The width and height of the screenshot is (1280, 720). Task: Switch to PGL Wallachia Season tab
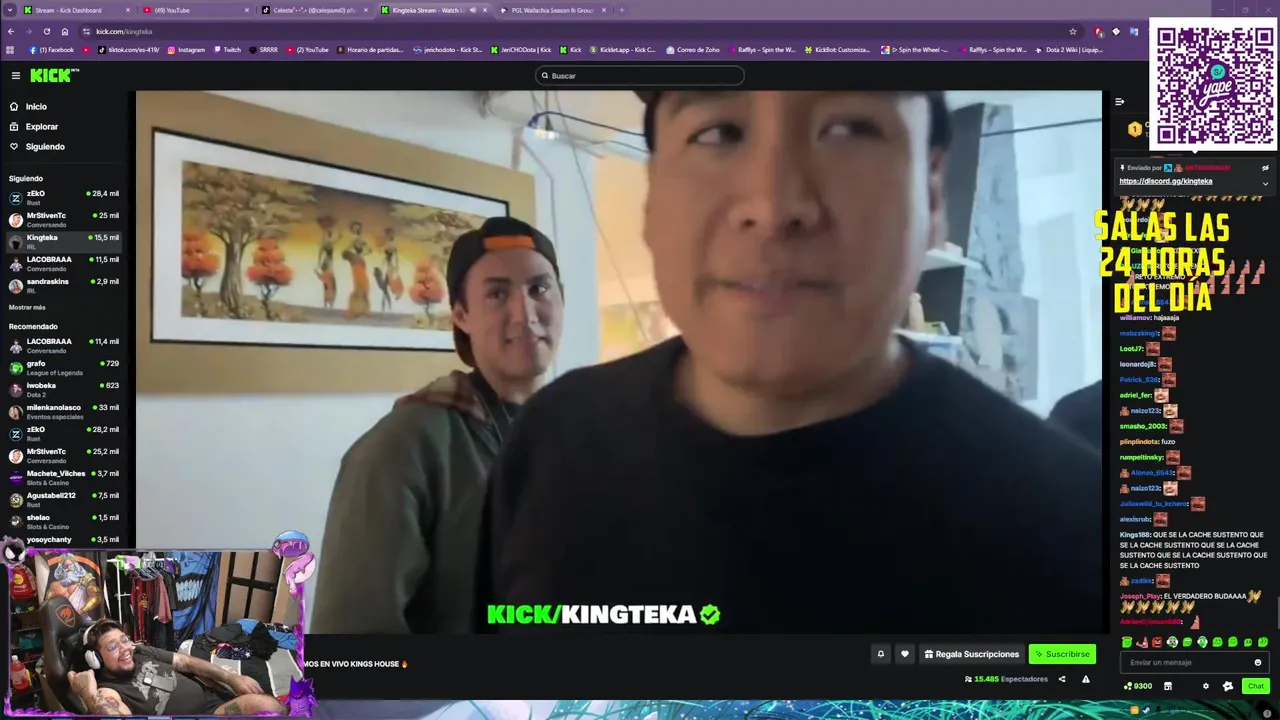[x=552, y=10]
